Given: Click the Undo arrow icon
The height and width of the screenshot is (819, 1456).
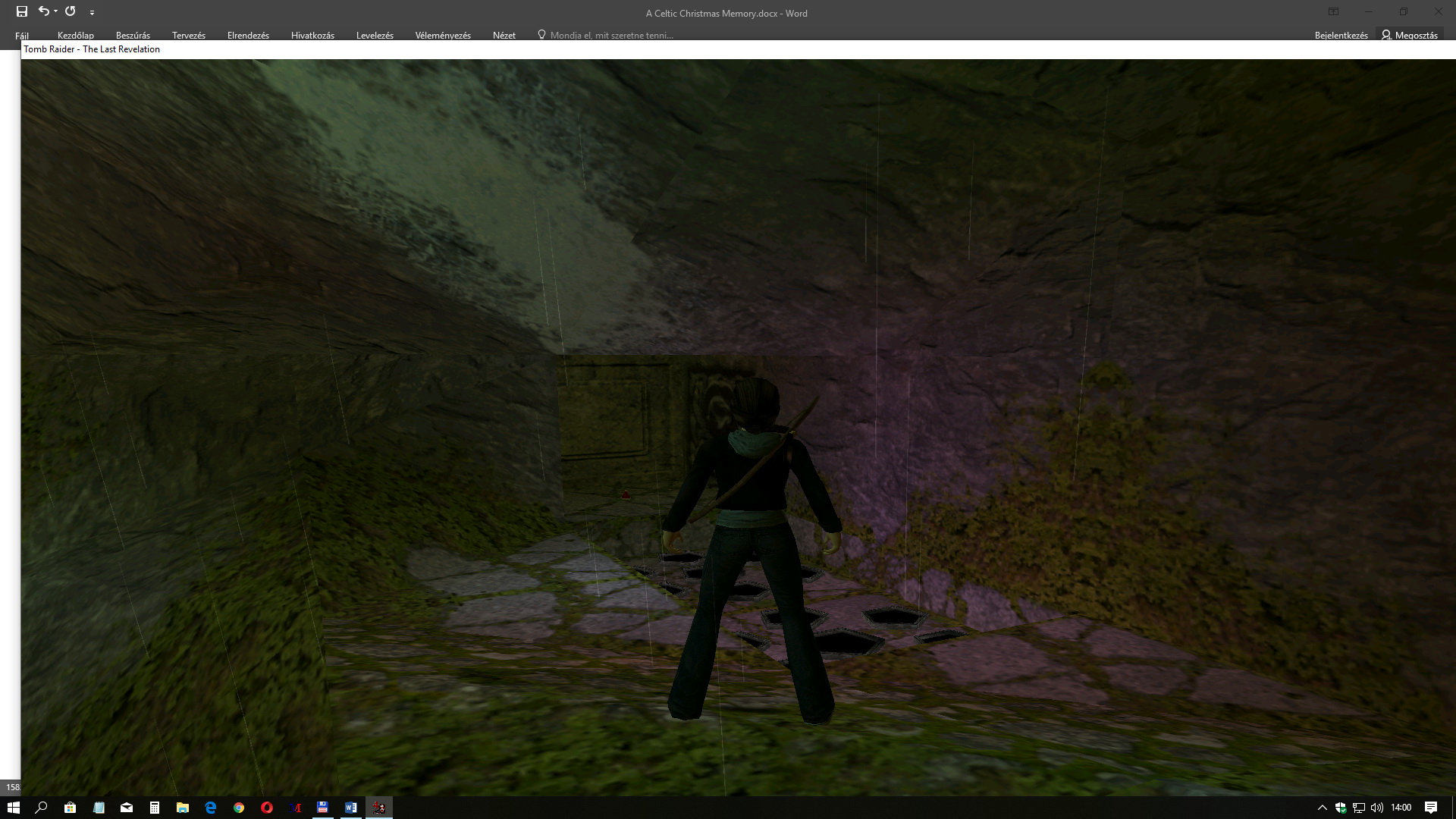Looking at the screenshot, I should 44,11.
